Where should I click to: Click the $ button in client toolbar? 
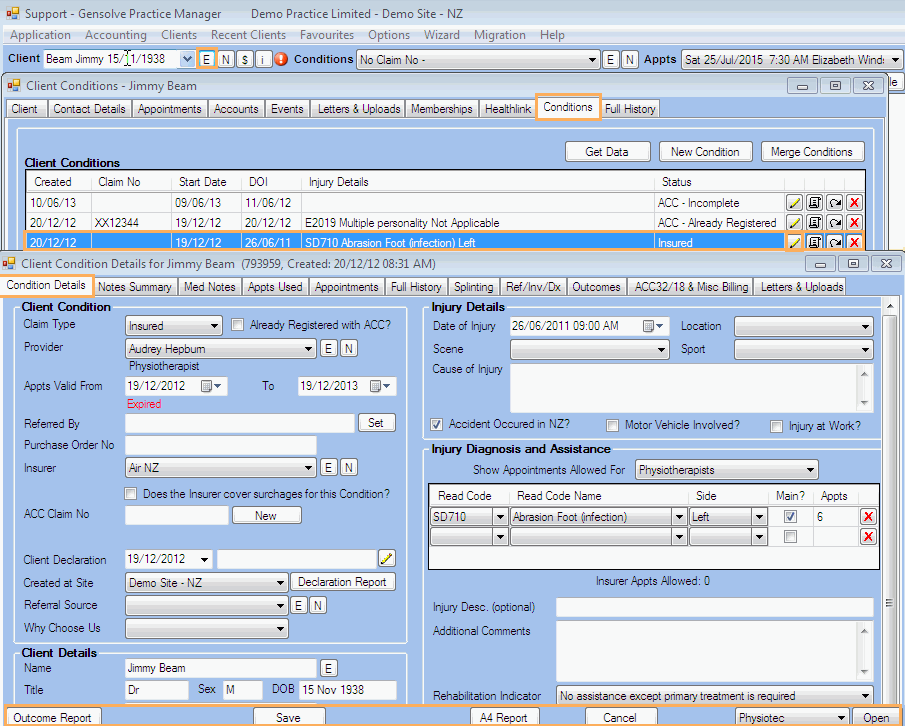pyautogui.click(x=245, y=59)
